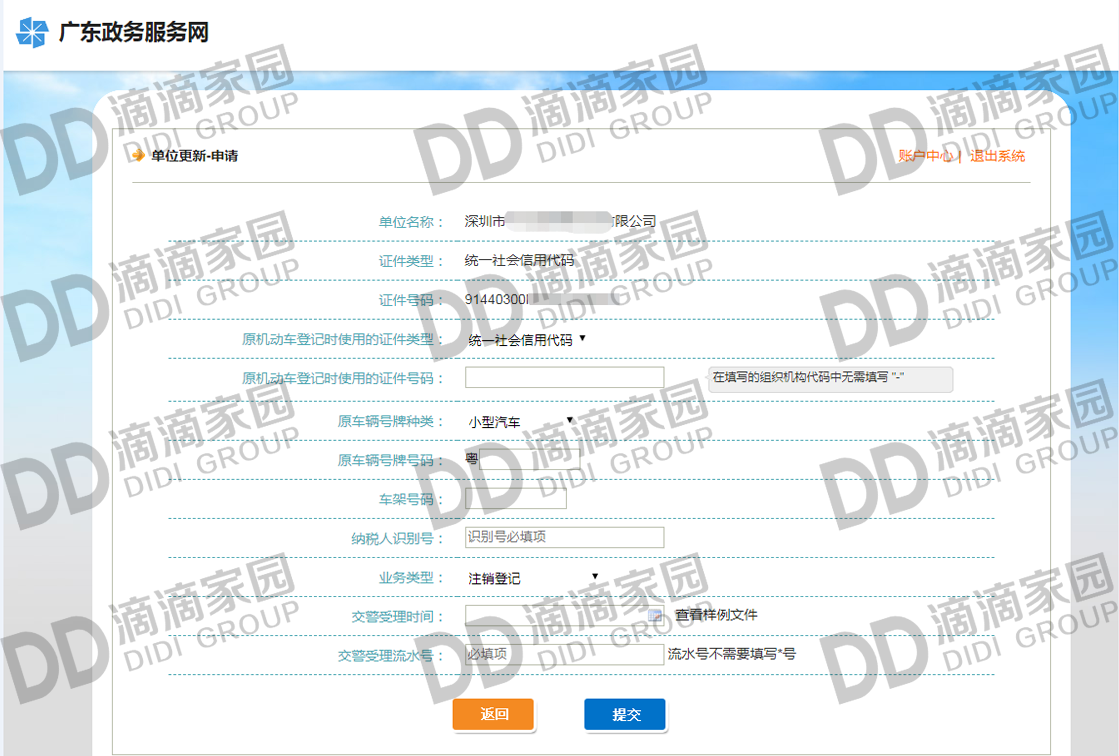Focus 纳税人识别号 field with 识别号必填项
This screenshot has height=756, width=1119.
point(564,537)
